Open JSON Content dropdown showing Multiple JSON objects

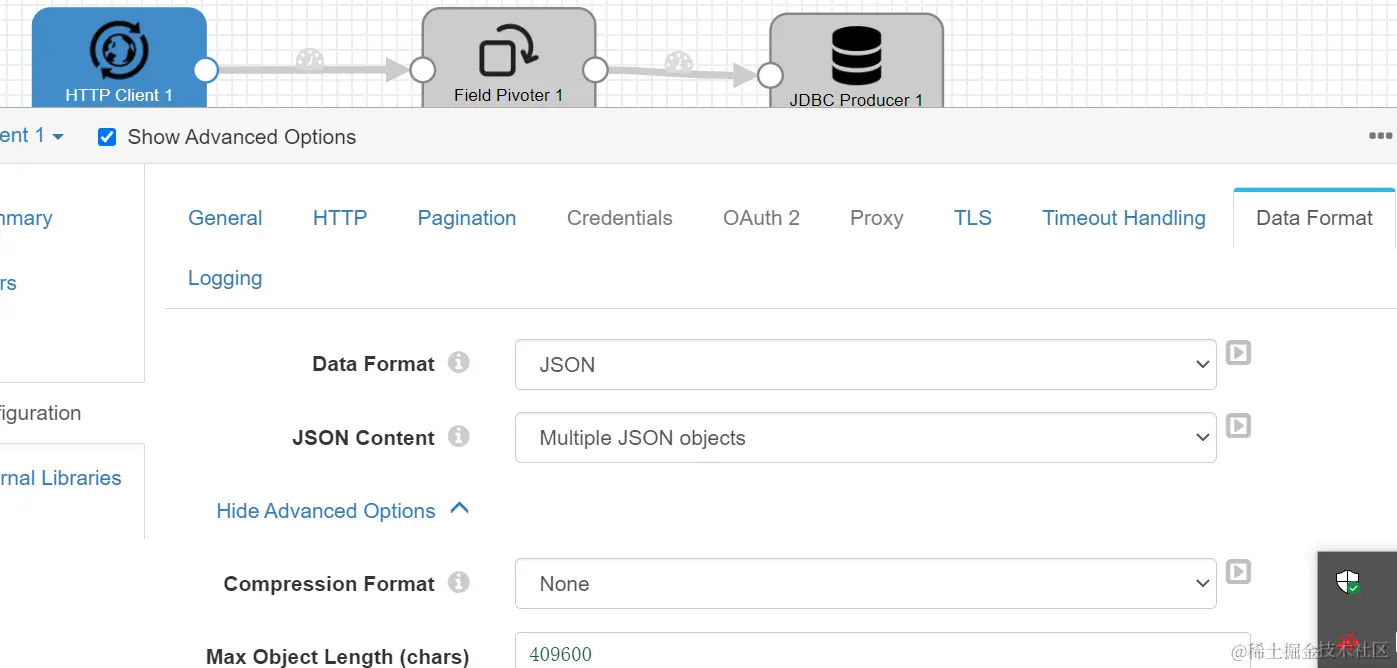(x=865, y=438)
